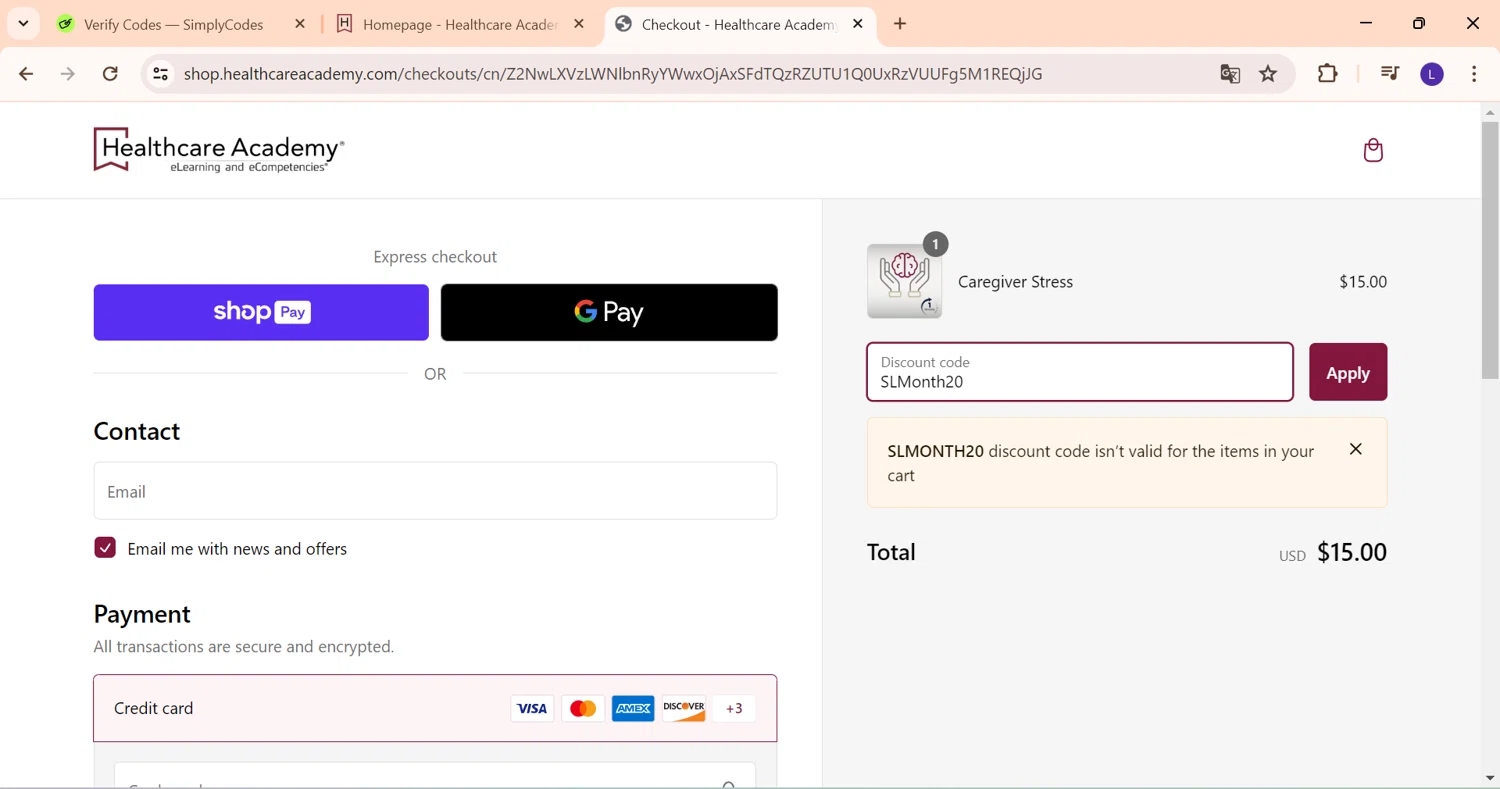Screen dimensions: 1500x789
Task: View site information icon in address bar
Action: tap(160, 74)
